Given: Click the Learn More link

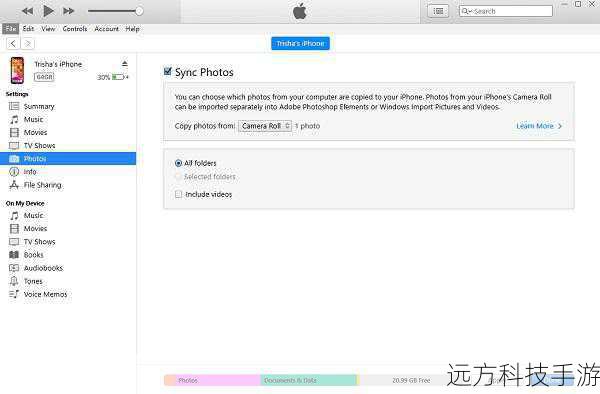Looking at the screenshot, I should click(x=539, y=126).
